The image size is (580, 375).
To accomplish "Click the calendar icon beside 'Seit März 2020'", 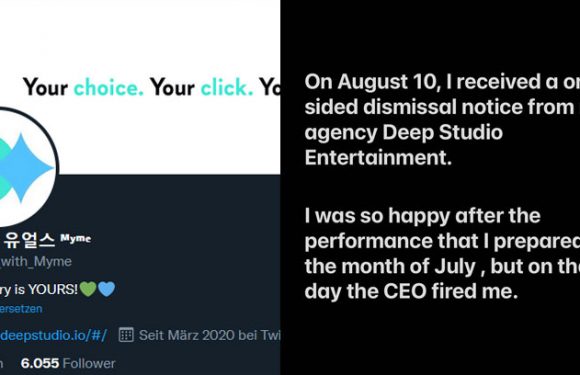I will click(126, 335).
